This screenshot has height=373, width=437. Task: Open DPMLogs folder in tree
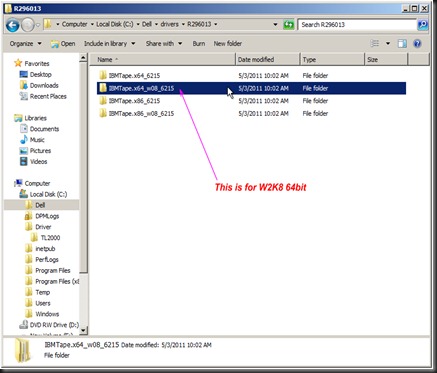coord(47,216)
